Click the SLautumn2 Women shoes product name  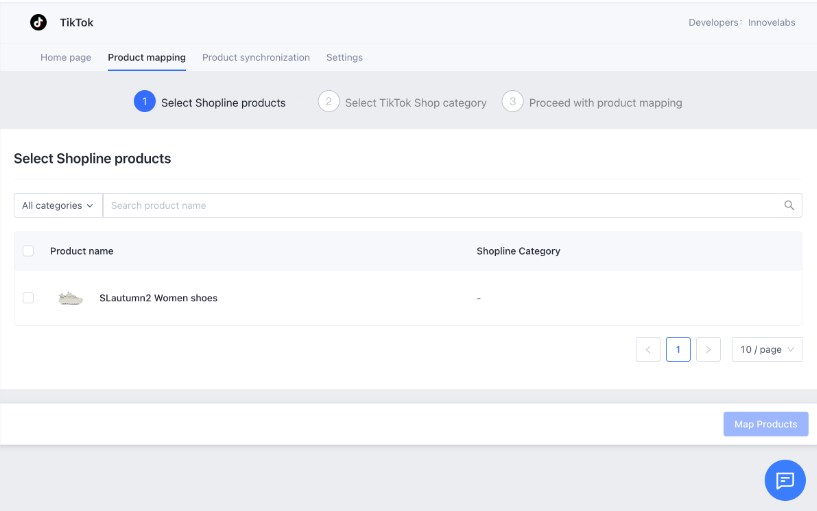158,298
